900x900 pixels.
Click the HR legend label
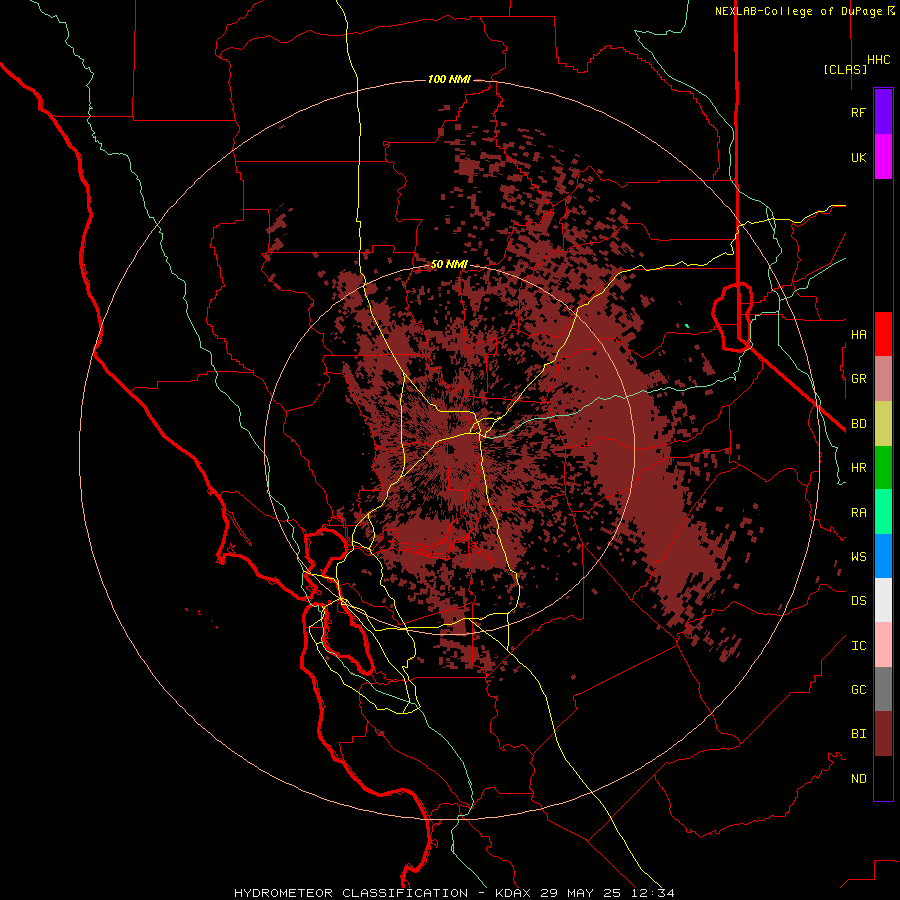click(x=858, y=468)
